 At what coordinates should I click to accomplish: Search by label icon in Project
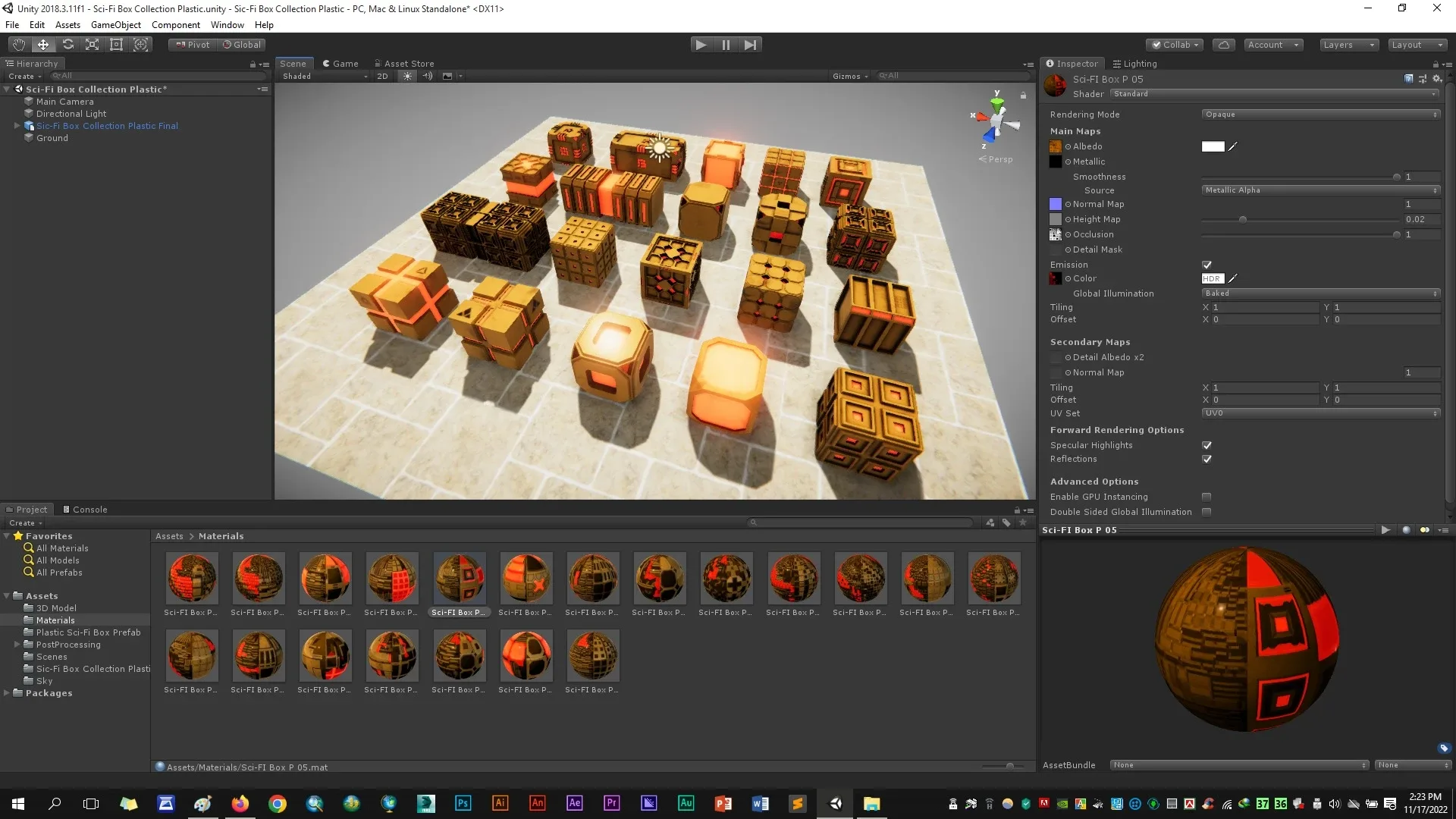point(1006,522)
